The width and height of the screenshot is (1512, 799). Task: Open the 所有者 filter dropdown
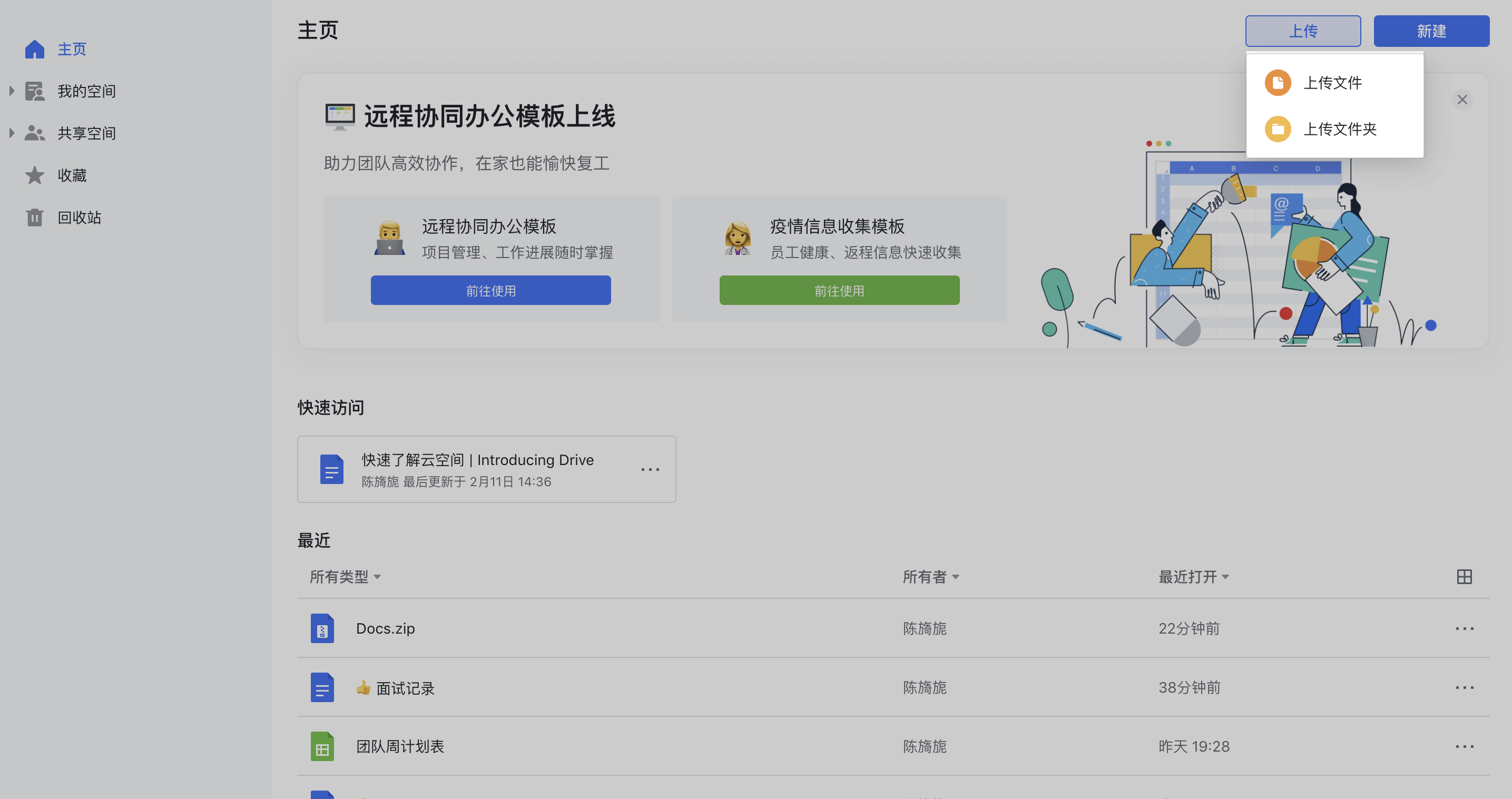pyautogui.click(x=931, y=577)
